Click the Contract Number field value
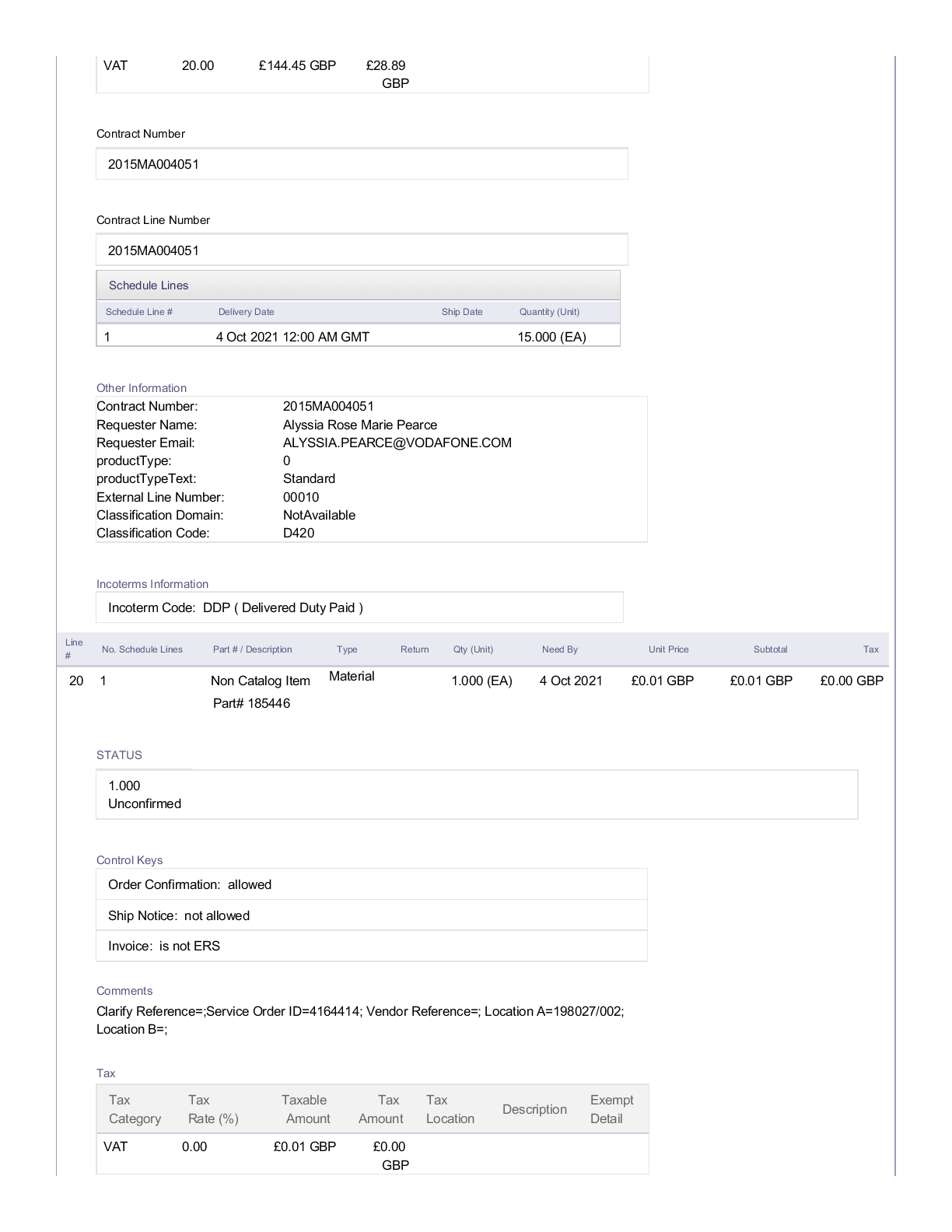The width and height of the screenshot is (952, 1232). pyautogui.click(x=153, y=164)
